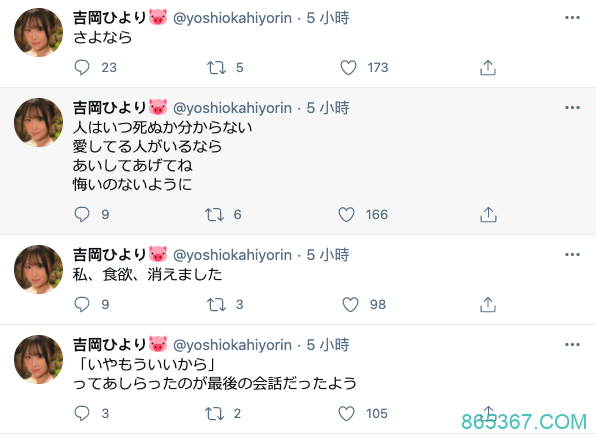This screenshot has width=596, height=437.
Task: Like the tweet with 98 likes
Action: (350, 304)
